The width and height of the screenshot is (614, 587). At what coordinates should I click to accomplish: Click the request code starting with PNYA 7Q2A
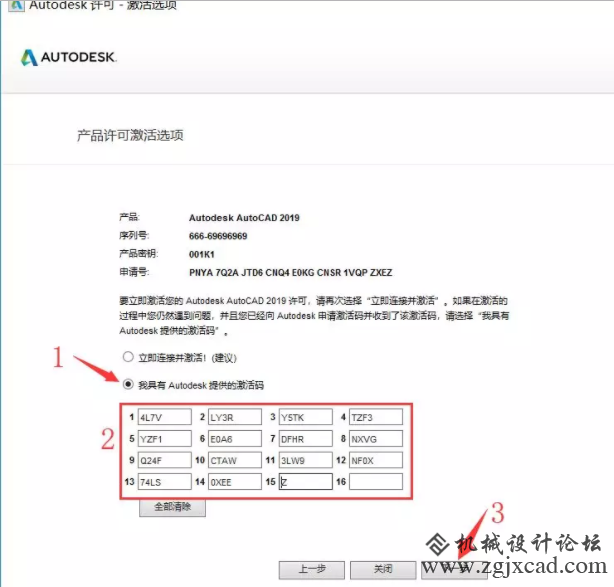click(291, 273)
